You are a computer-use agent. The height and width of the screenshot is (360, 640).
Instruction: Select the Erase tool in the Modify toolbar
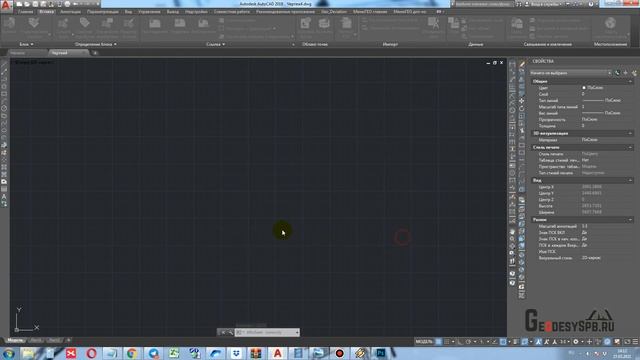coord(522,64)
